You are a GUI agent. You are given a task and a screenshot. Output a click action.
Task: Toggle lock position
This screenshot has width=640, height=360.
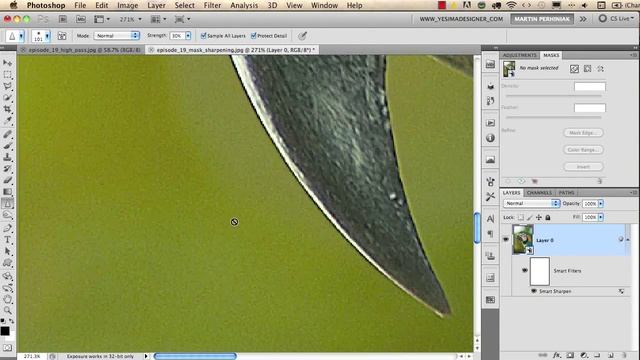(x=539, y=218)
